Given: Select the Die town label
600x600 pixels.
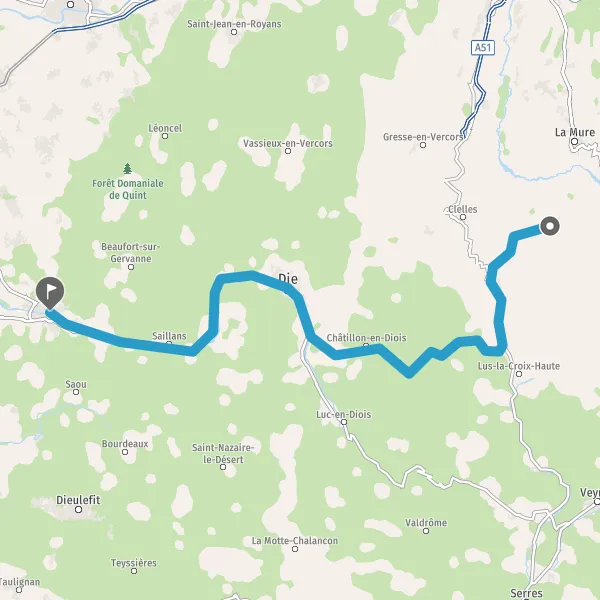Looking at the screenshot, I should pyautogui.click(x=288, y=279).
